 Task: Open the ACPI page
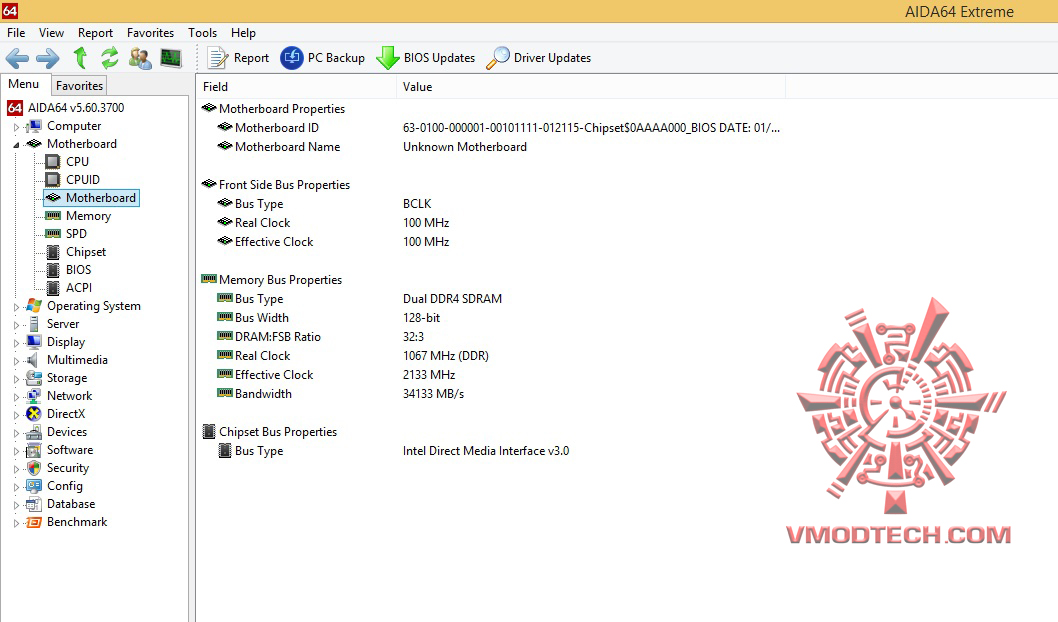78,288
